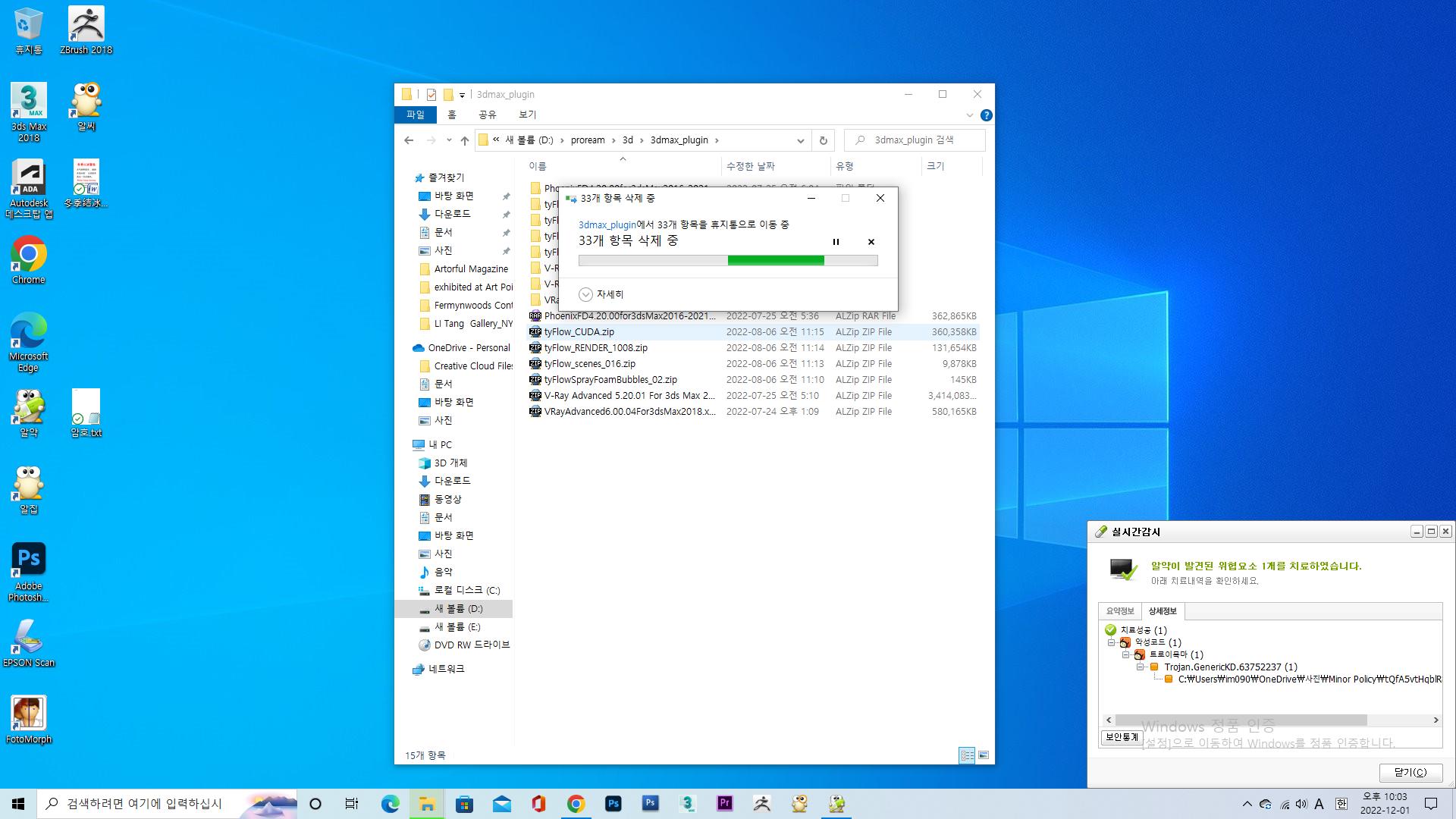Screen dimensions: 1456x819
Task: Open Explorer help icon
Action: [x=986, y=115]
